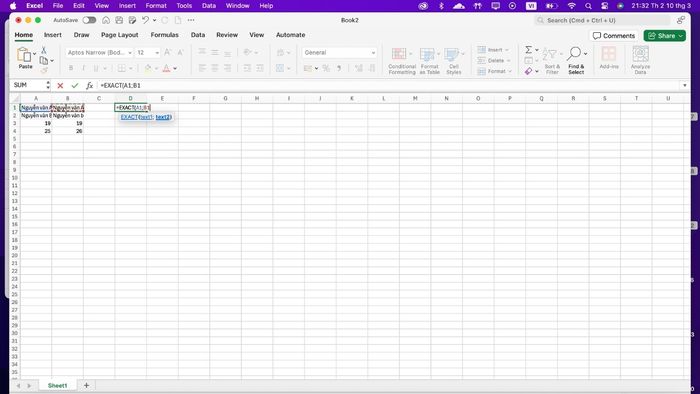Click the Paste clipboard icon
The width and height of the screenshot is (700, 394).
coord(24,55)
